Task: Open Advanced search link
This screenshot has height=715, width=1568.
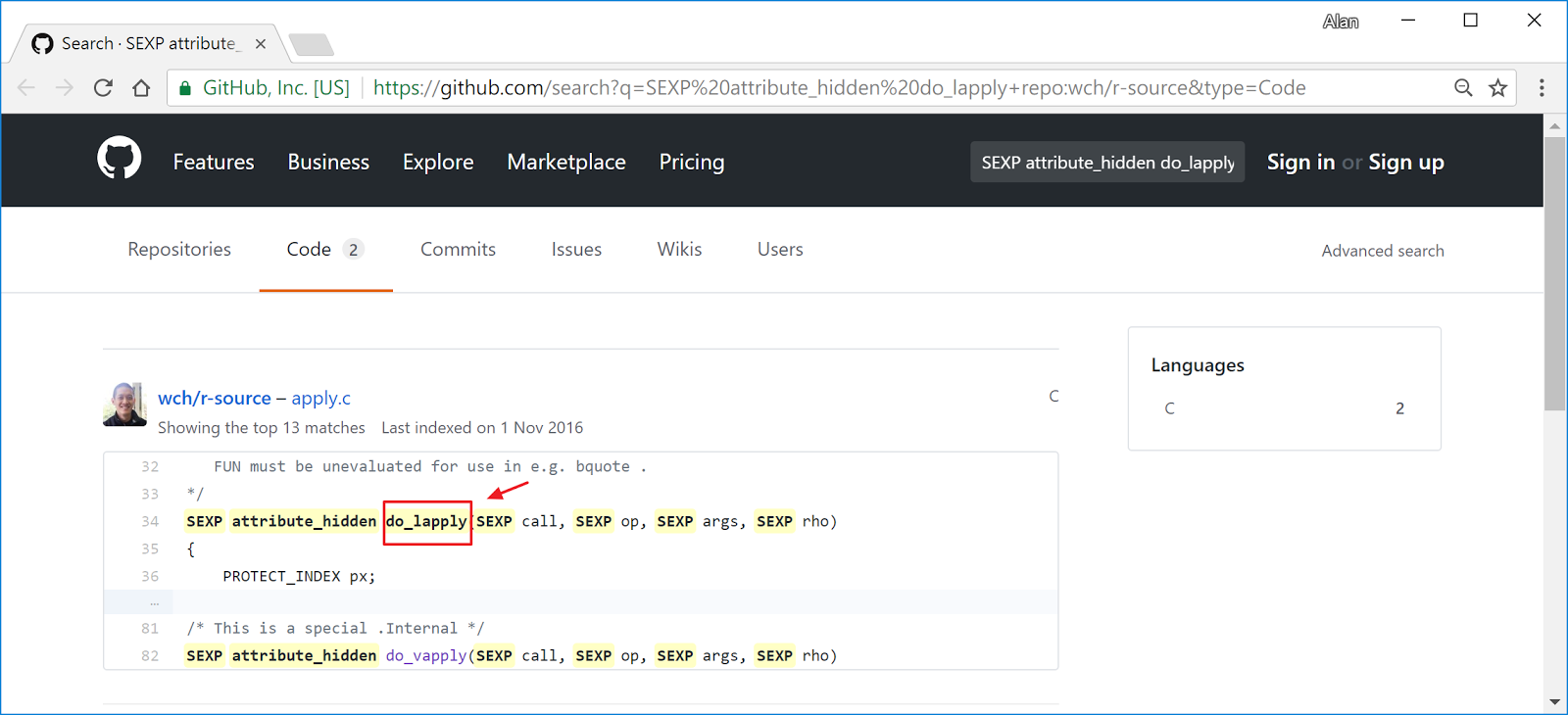Action: click(1383, 251)
